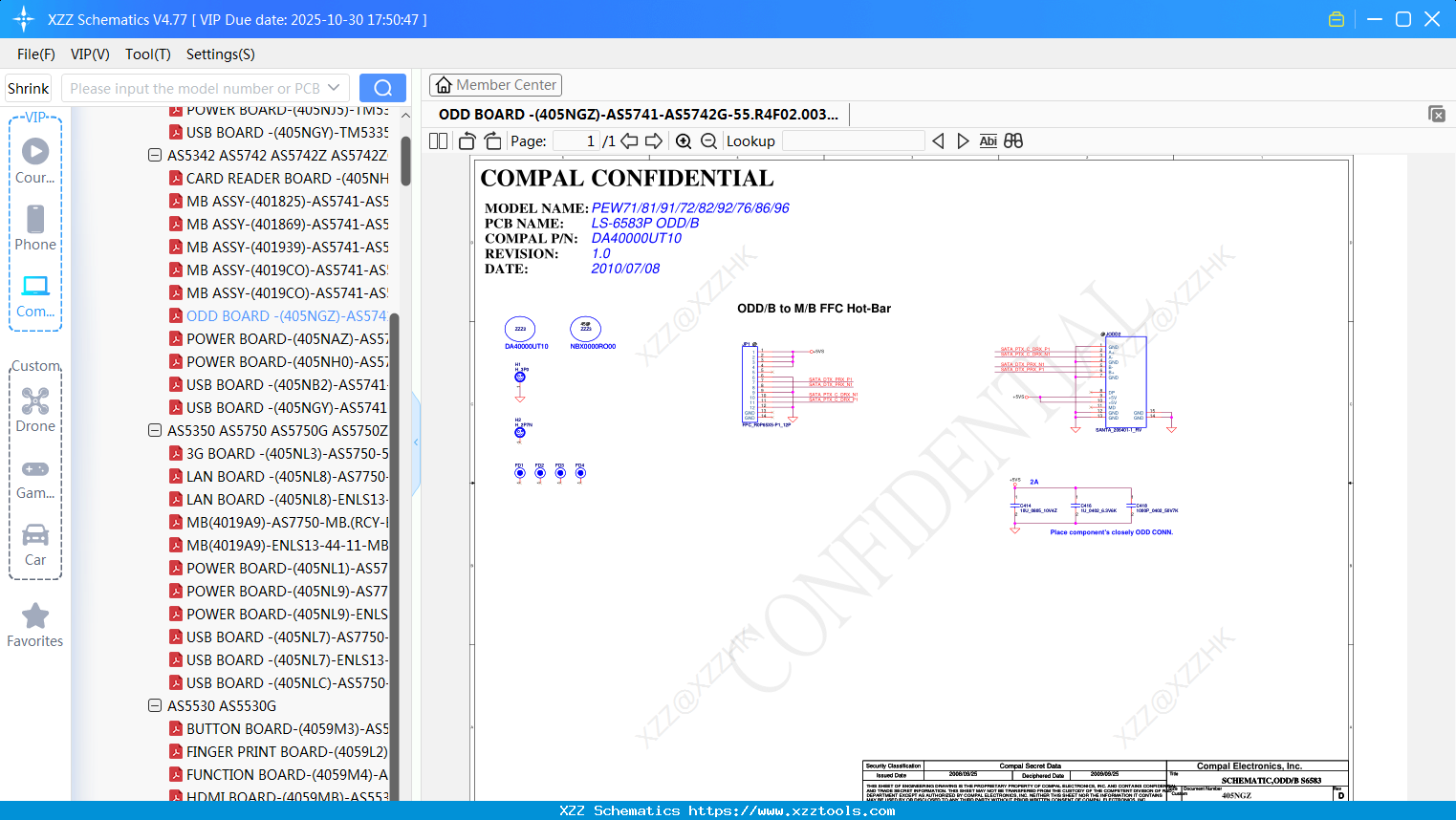1456x820 pixels.
Task: Go to the next page with right arrow
Action: [654, 141]
